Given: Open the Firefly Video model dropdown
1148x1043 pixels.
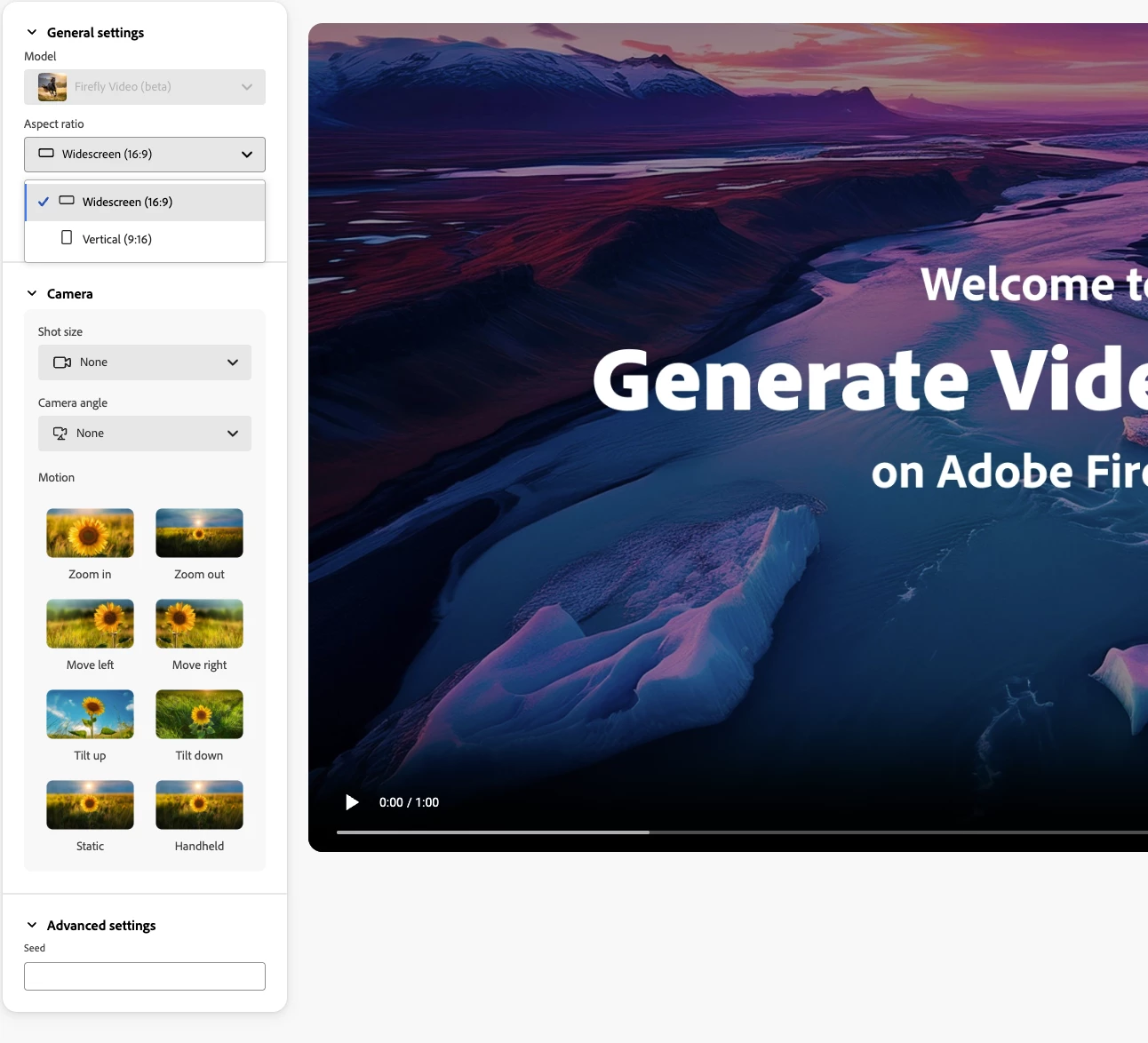Looking at the screenshot, I should (x=145, y=87).
